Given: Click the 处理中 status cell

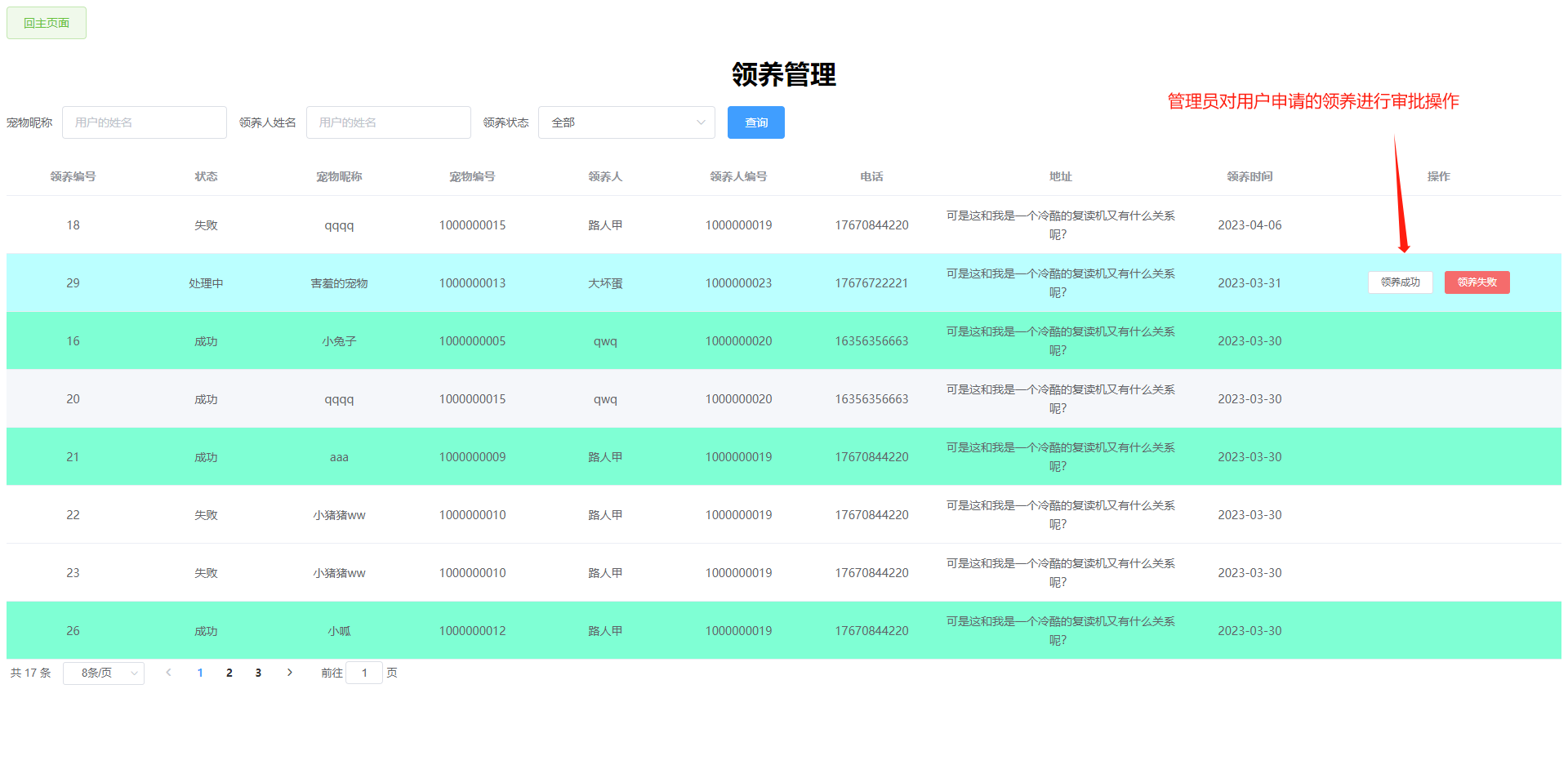Looking at the screenshot, I should [x=206, y=283].
